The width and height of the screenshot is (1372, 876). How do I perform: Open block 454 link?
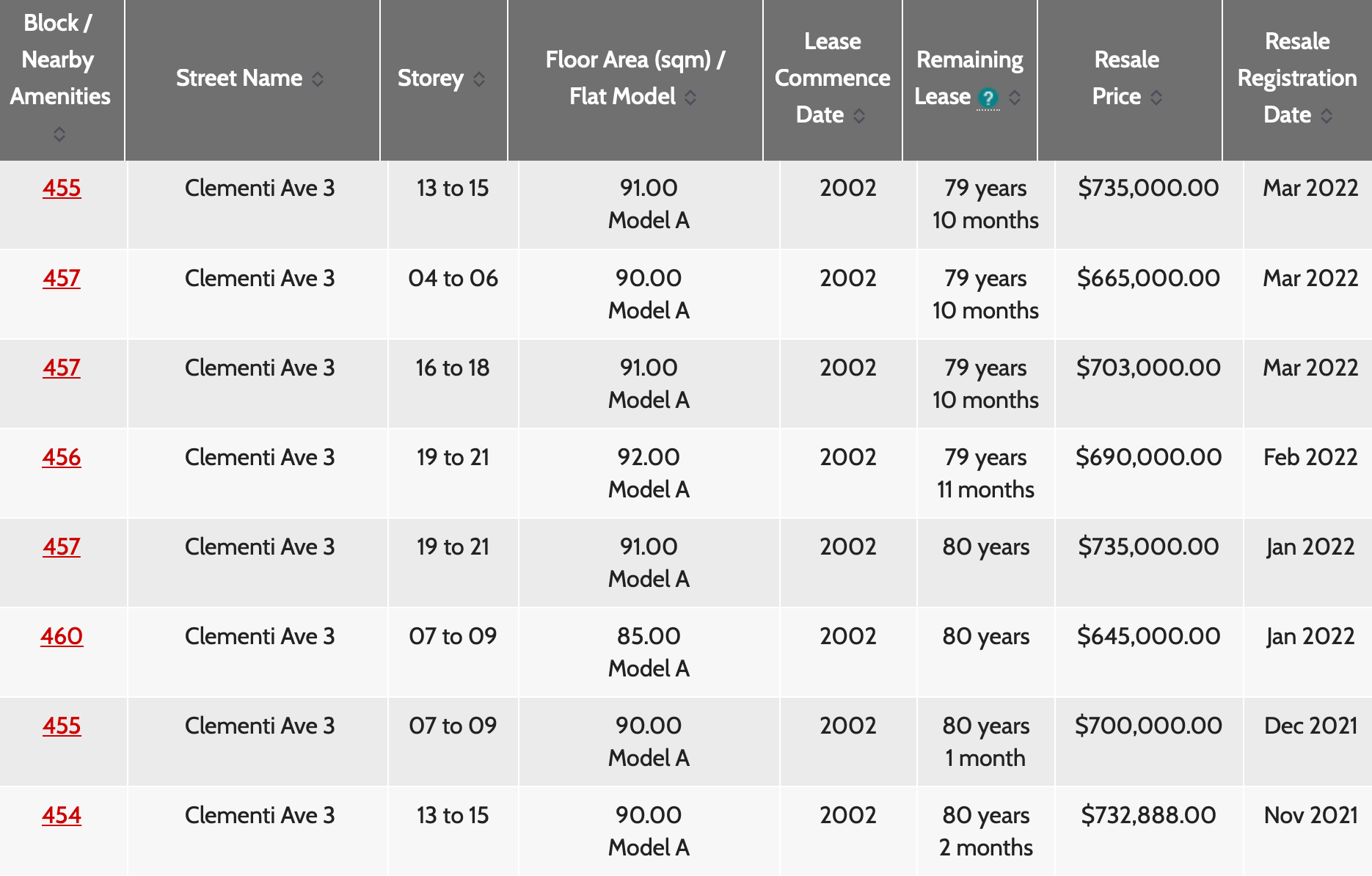(62, 815)
